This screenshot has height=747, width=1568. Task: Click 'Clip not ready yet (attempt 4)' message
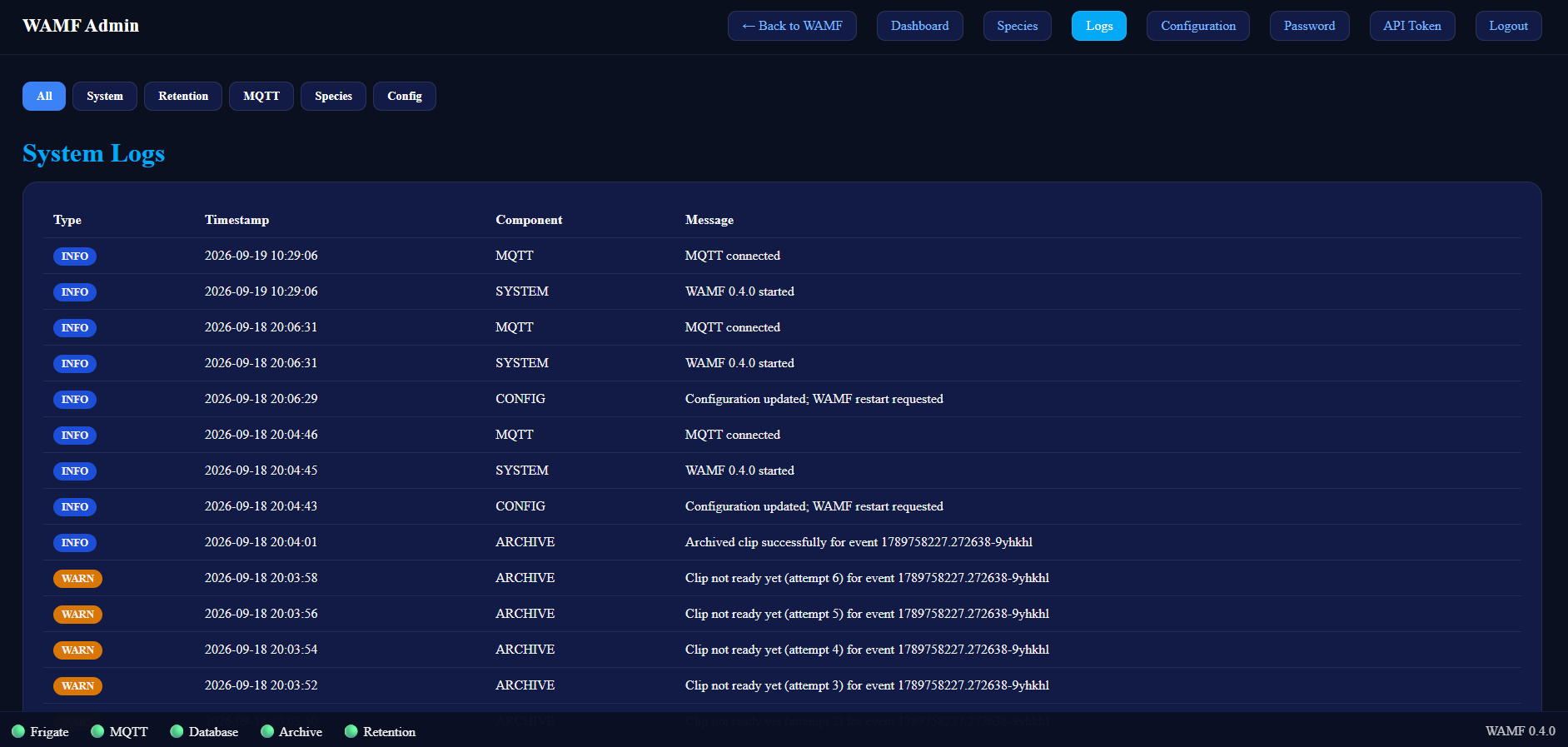(x=867, y=650)
